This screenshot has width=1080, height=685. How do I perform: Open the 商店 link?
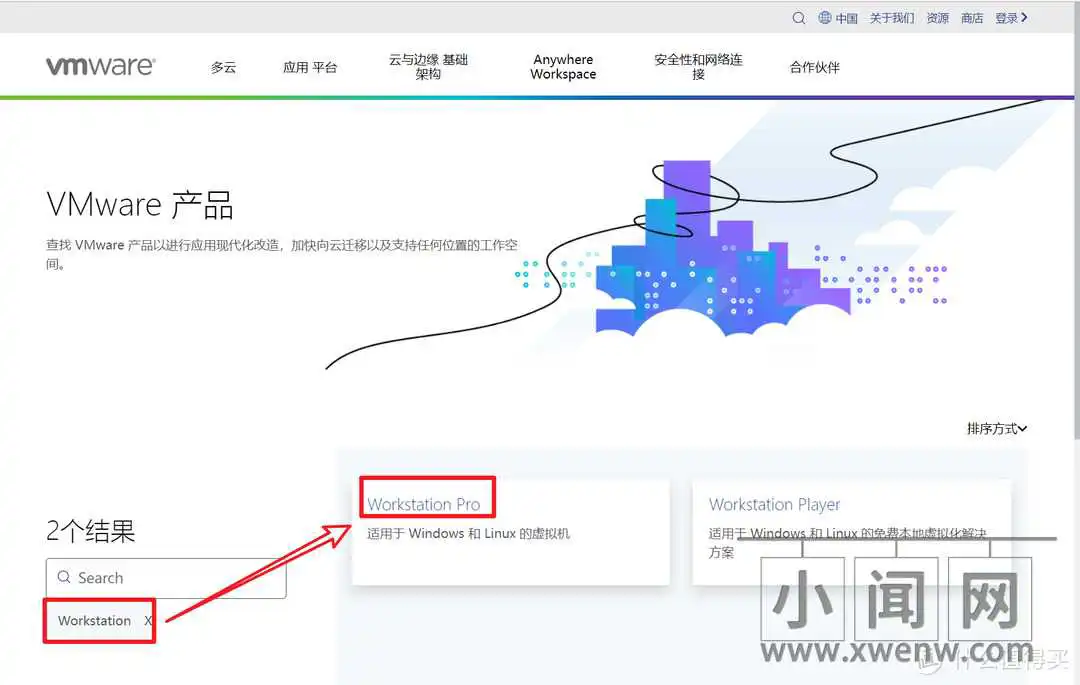972,18
